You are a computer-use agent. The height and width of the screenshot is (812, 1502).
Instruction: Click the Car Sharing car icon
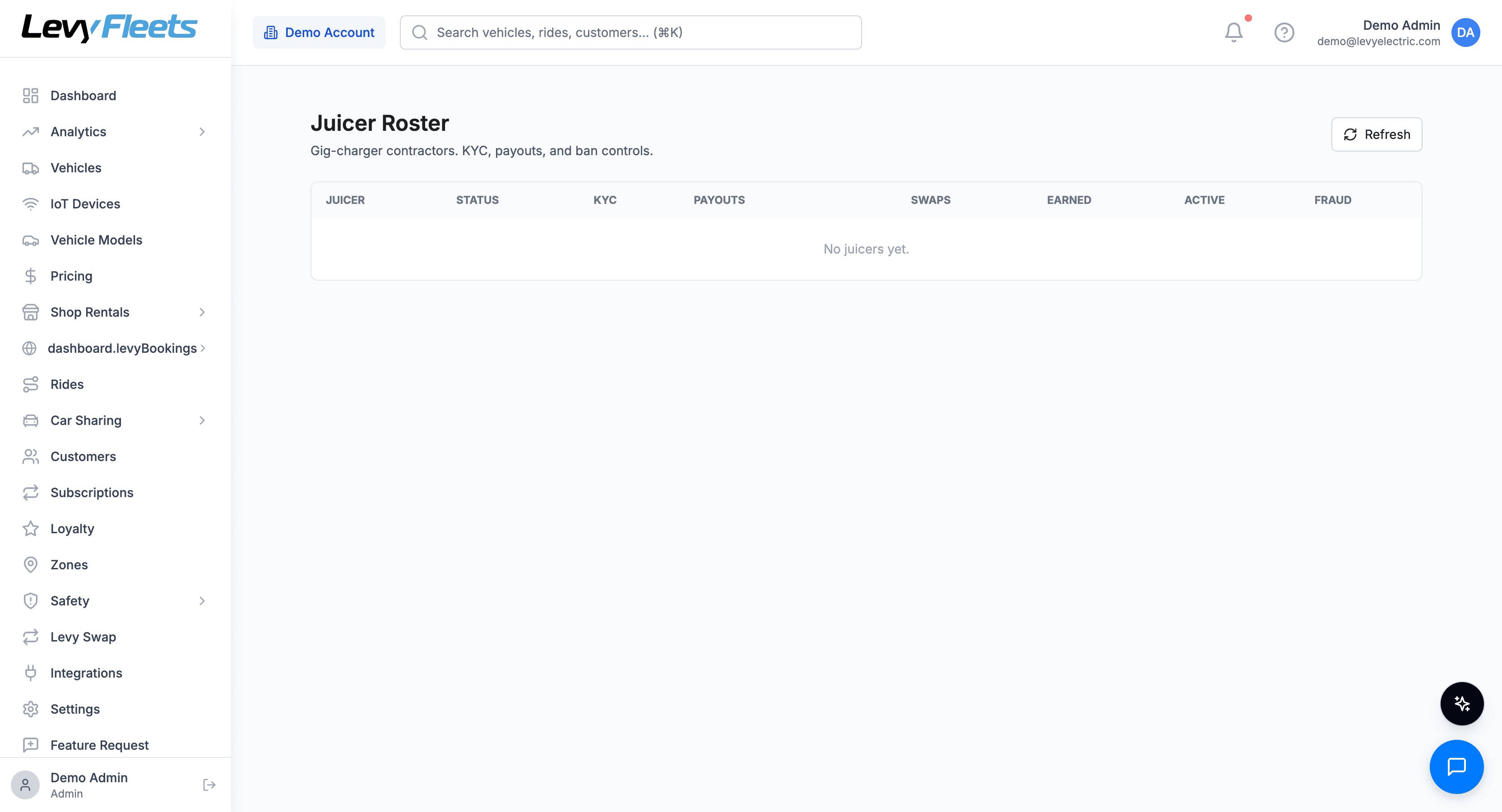point(30,421)
